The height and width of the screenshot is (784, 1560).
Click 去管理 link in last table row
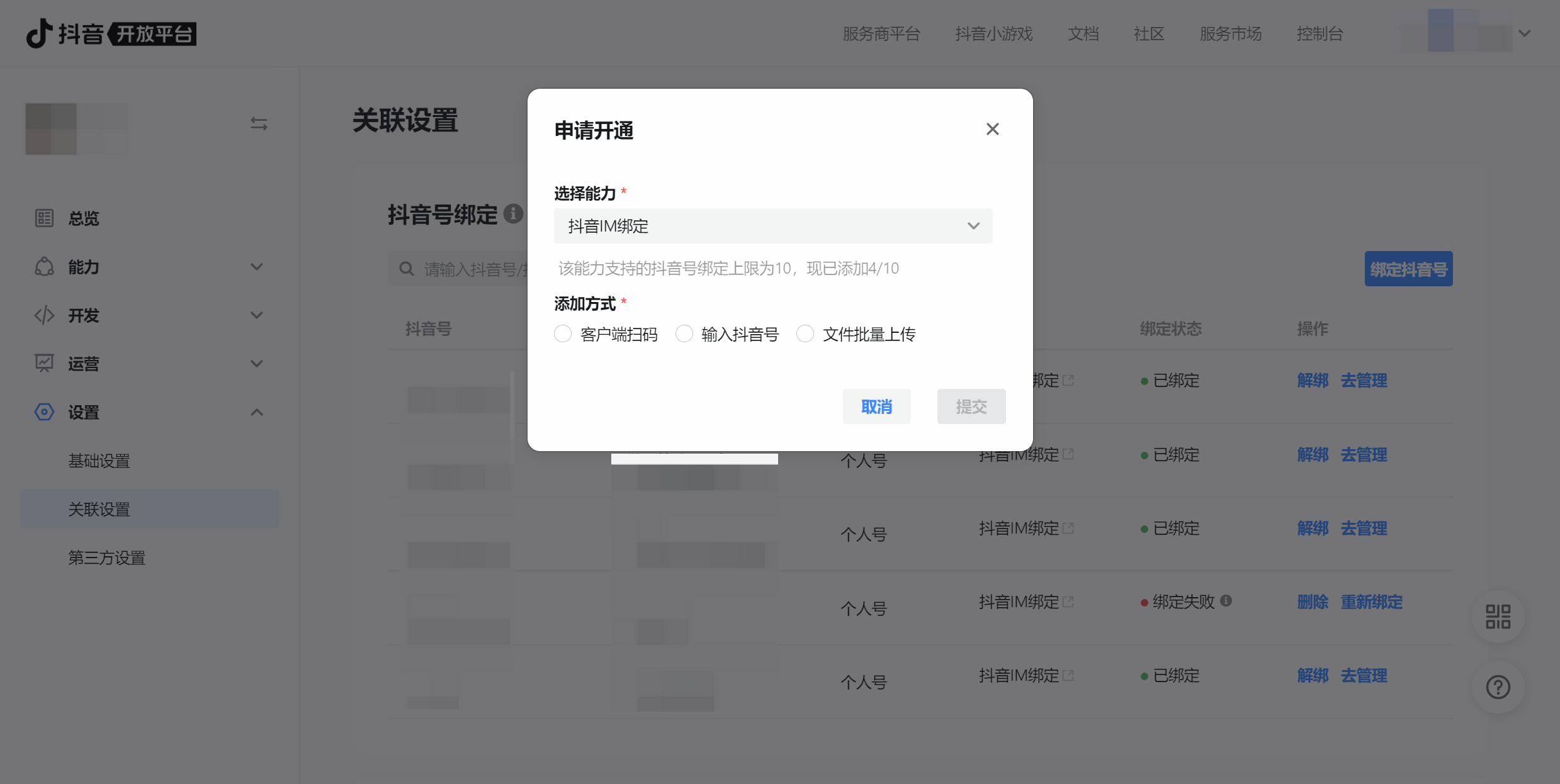(x=1364, y=675)
